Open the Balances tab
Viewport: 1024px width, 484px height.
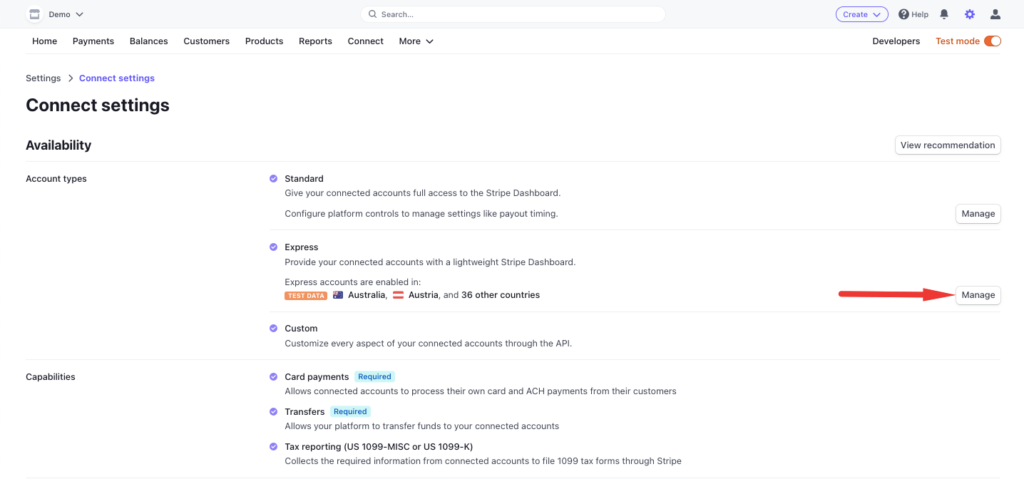(x=149, y=40)
